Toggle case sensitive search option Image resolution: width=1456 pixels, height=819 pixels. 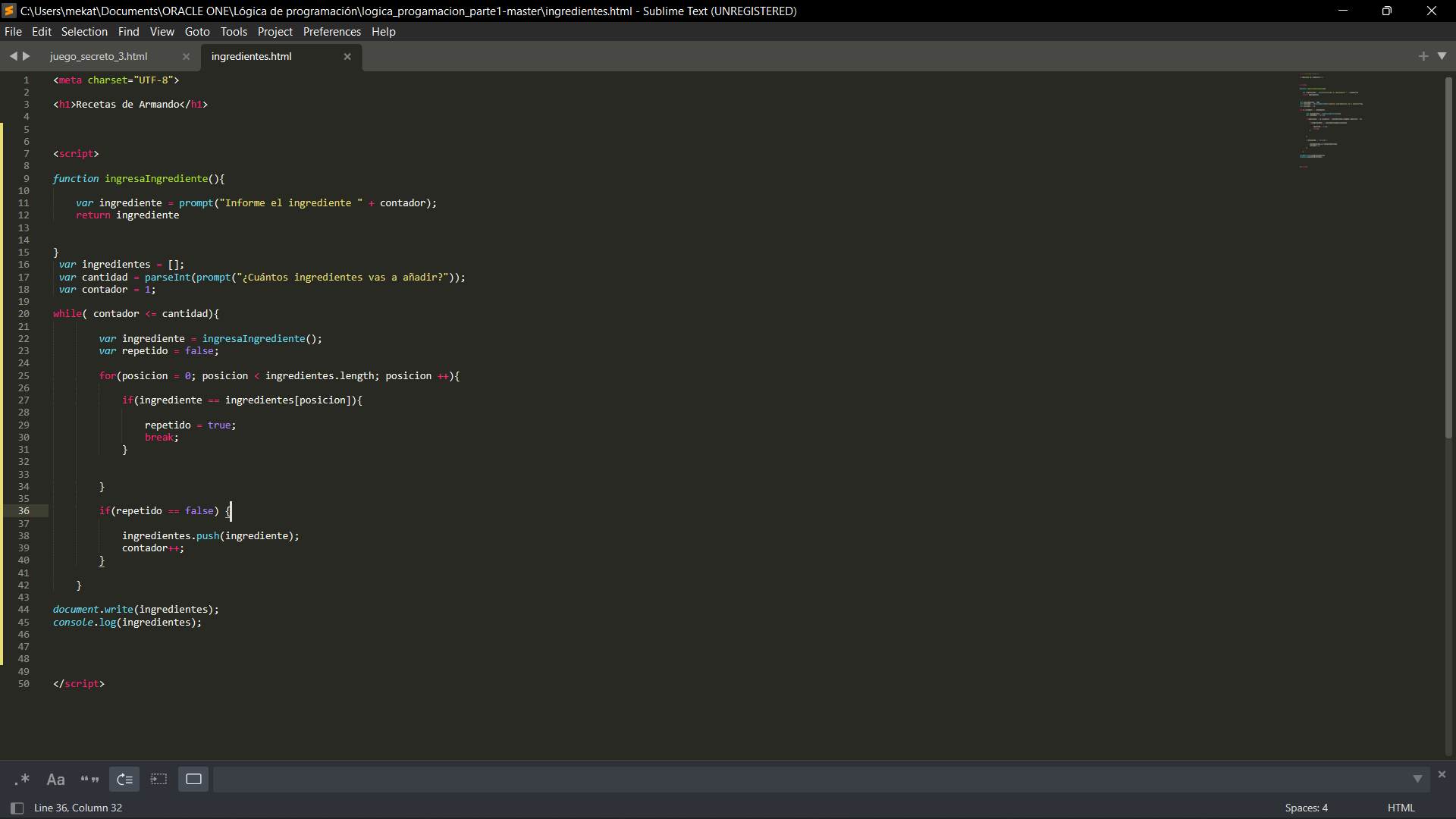[x=55, y=780]
